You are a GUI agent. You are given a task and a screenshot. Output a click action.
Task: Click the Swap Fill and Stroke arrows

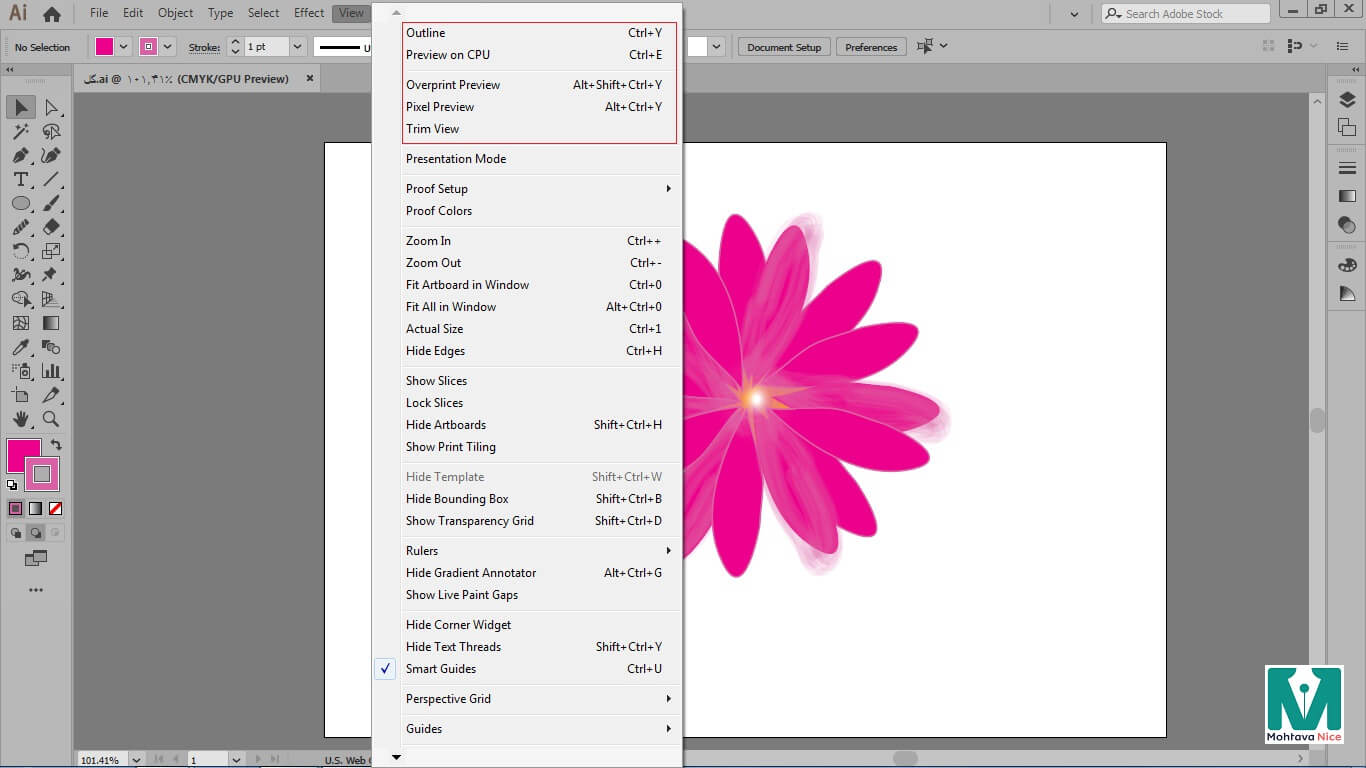[56, 445]
